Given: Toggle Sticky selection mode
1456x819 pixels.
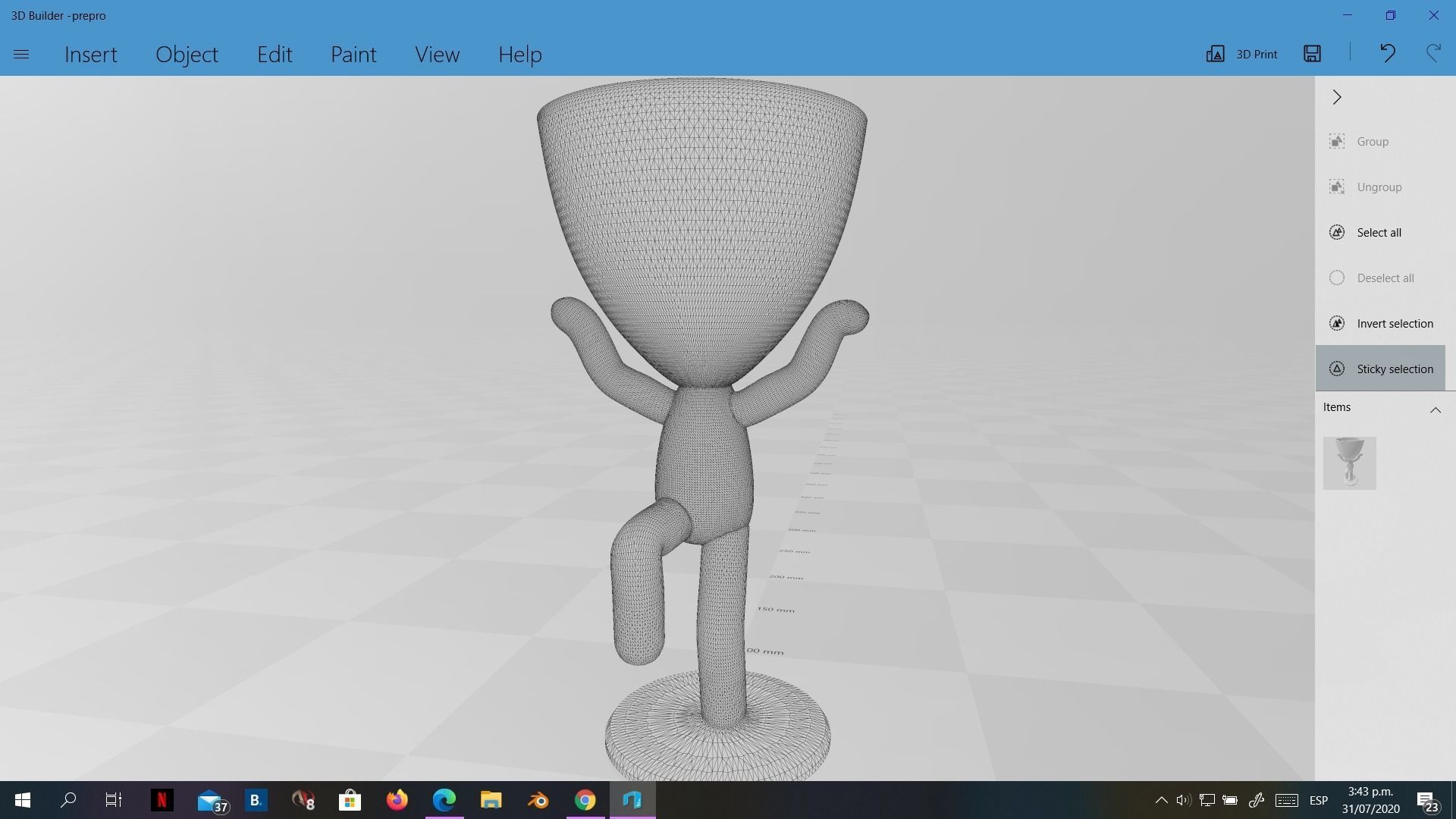Looking at the screenshot, I should 1380,369.
